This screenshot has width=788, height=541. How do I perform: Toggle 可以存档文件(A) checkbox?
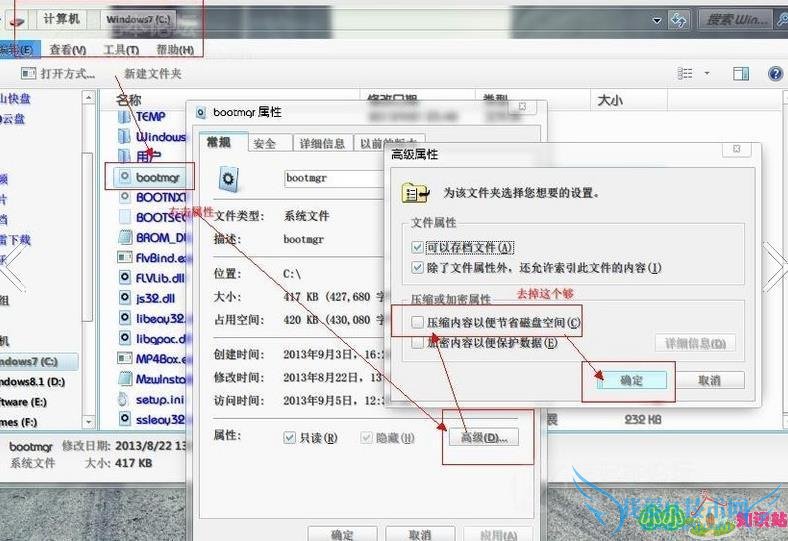tap(417, 247)
